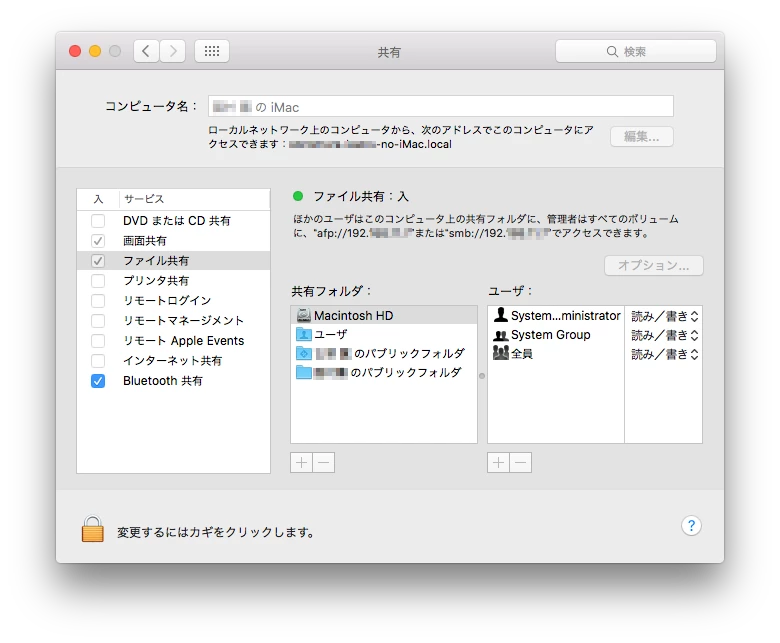Click the magnifier icon in search field
The image size is (780, 643).
tap(612, 52)
